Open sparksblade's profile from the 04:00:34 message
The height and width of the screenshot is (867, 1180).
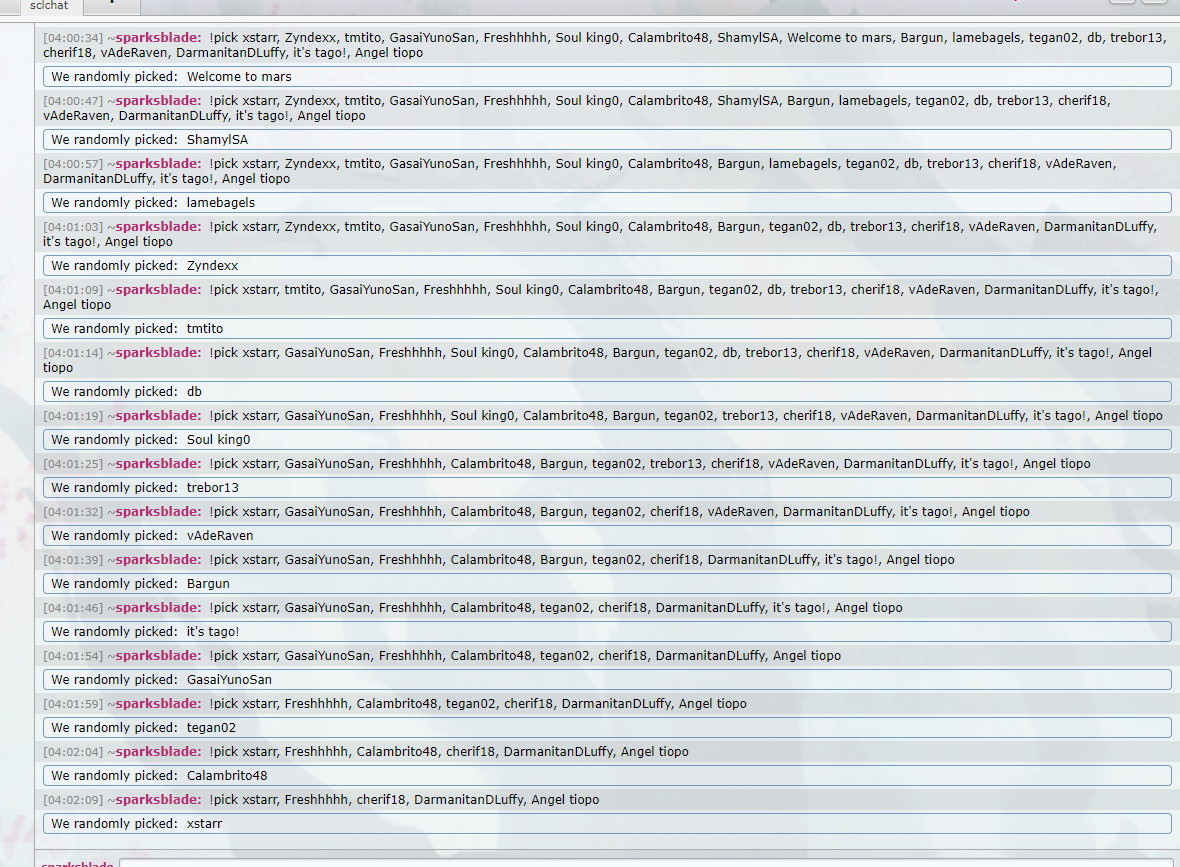click(158, 38)
